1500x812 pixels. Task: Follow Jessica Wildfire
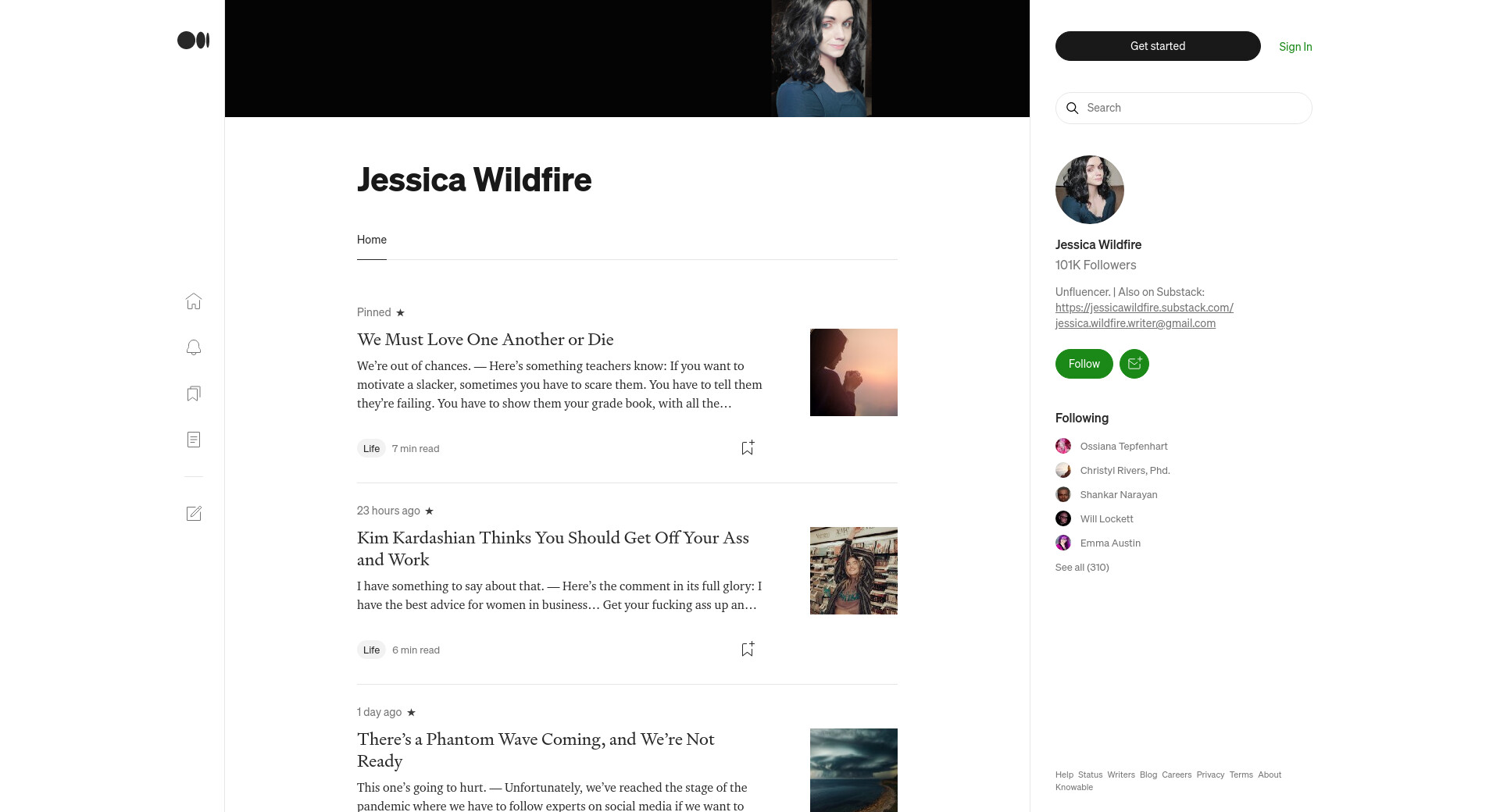pos(1084,364)
